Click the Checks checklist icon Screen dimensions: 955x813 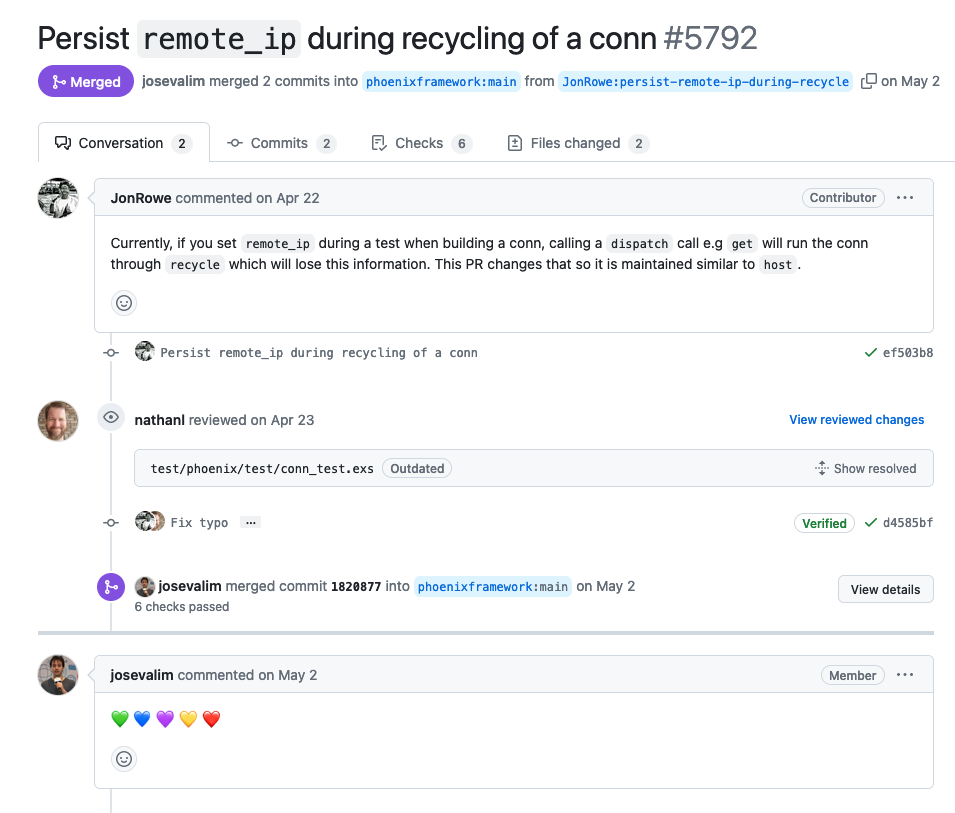381,143
